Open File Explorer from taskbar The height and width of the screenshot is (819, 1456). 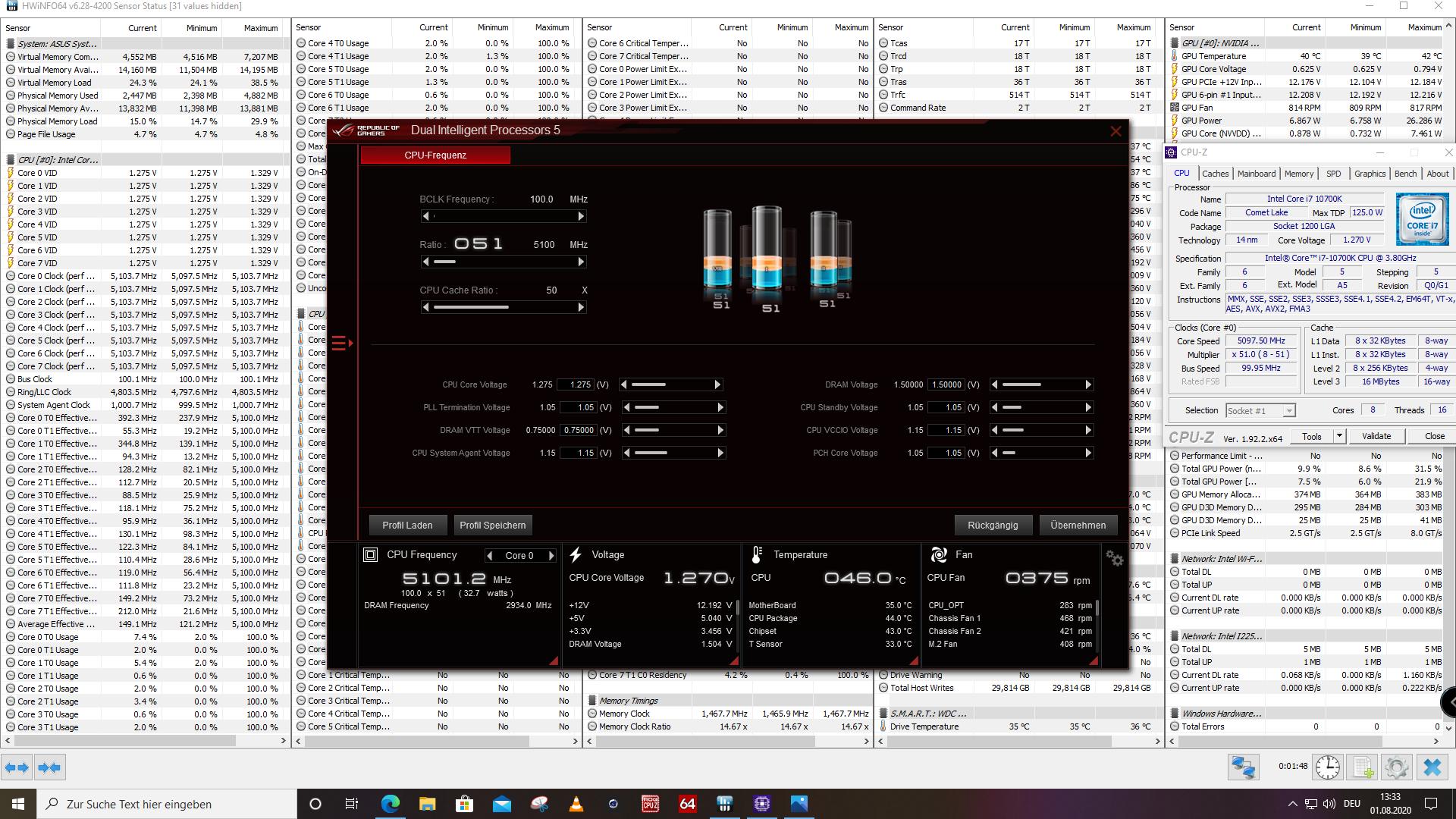[427, 804]
